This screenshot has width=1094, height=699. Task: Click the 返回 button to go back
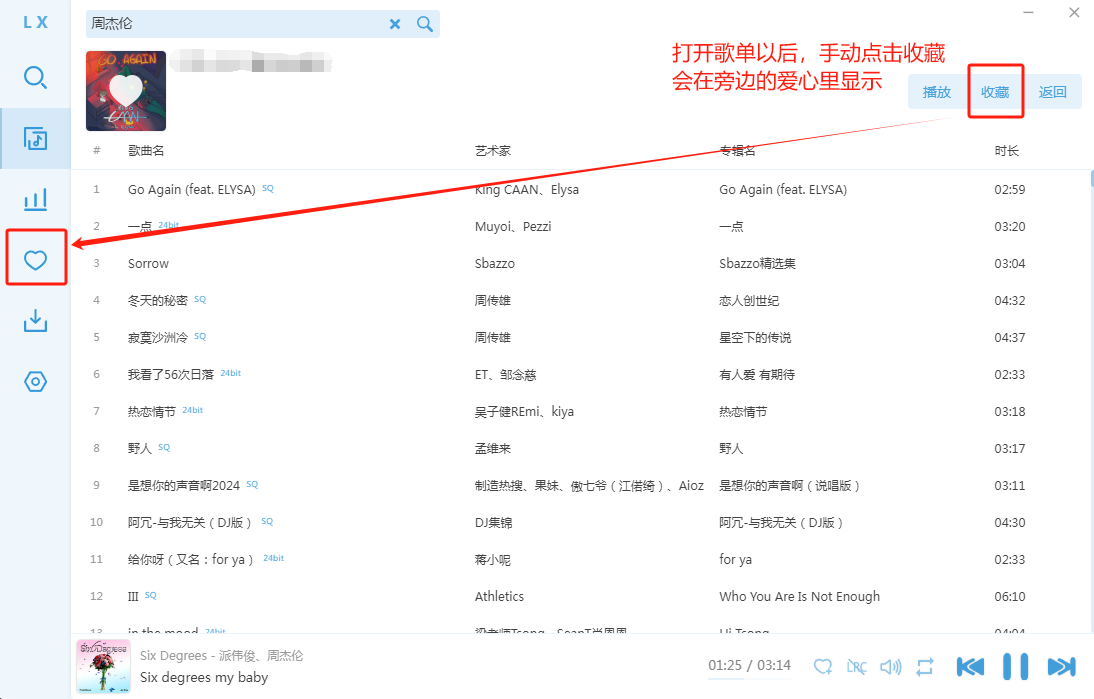pos(1053,92)
